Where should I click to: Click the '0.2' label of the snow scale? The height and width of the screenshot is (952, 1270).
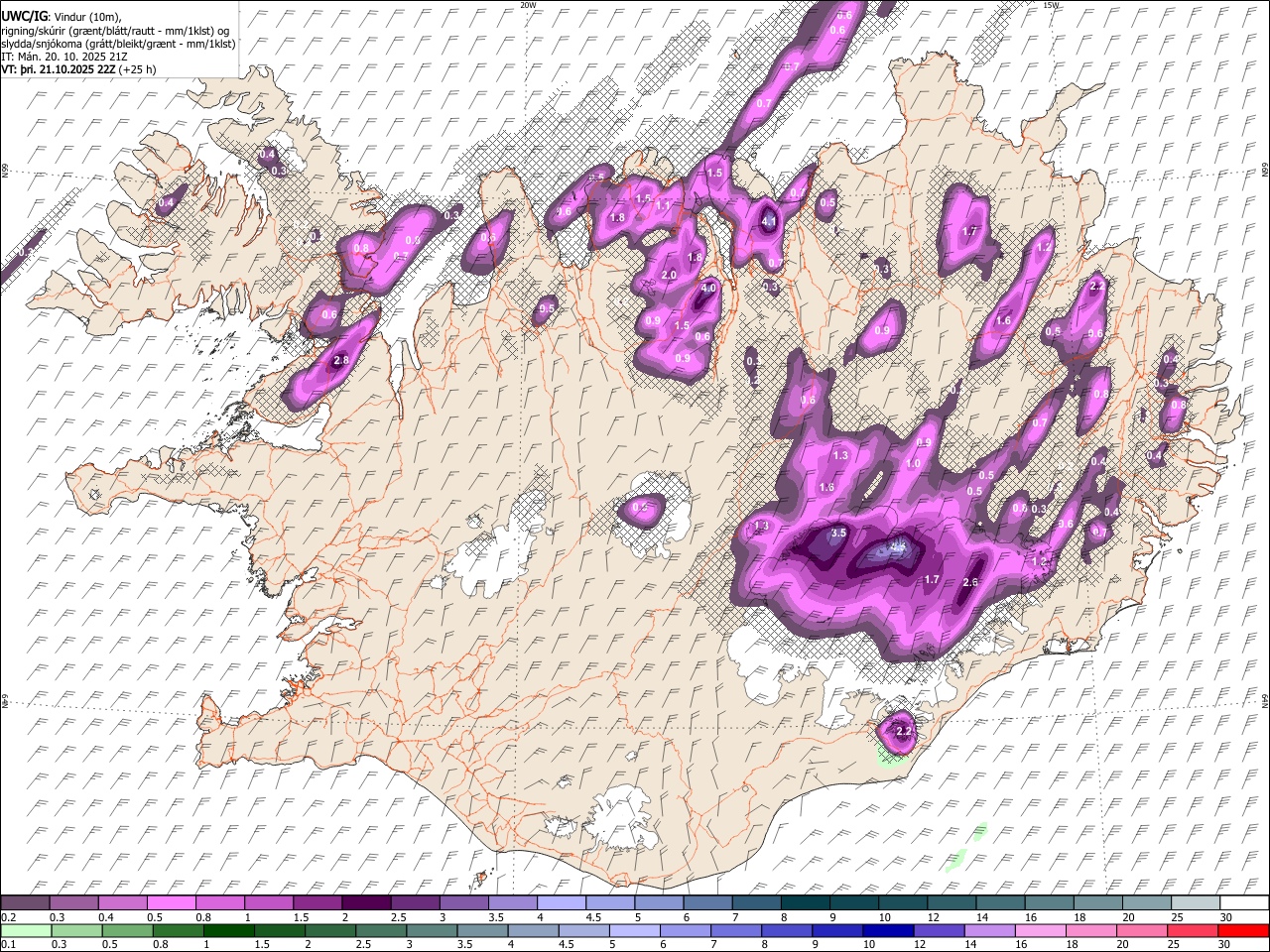point(8,917)
